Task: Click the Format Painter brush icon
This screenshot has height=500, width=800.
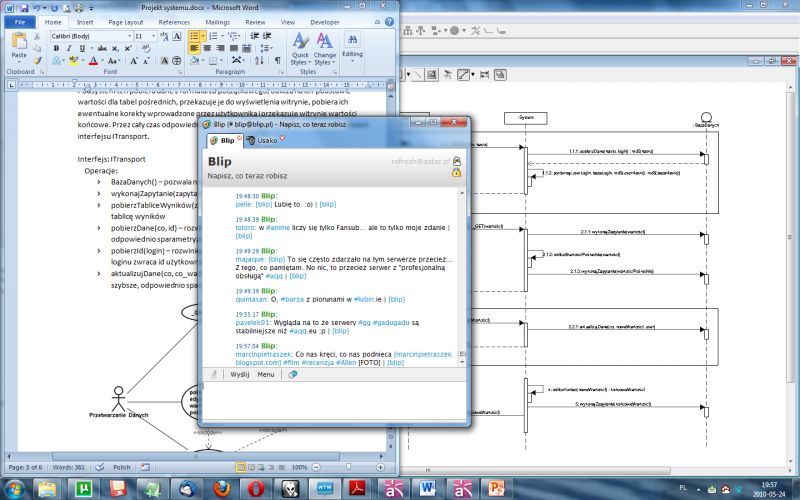Action: click(37, 60)
